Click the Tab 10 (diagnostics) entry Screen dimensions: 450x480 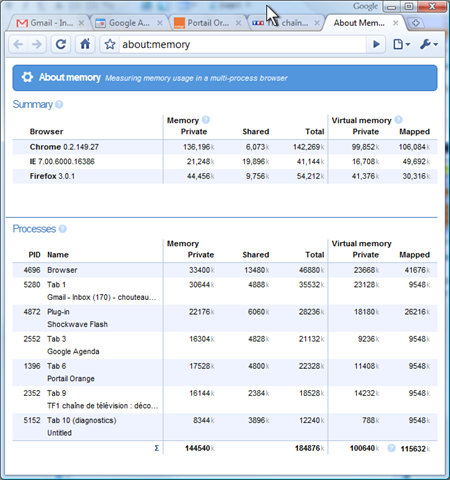tap(82, 420)
